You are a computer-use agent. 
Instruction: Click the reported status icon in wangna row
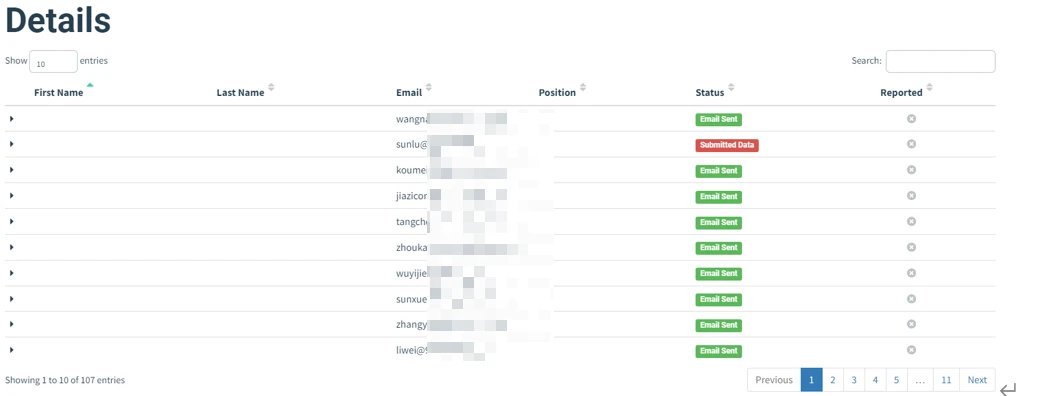pyautogui.click(x=911, y=118)
